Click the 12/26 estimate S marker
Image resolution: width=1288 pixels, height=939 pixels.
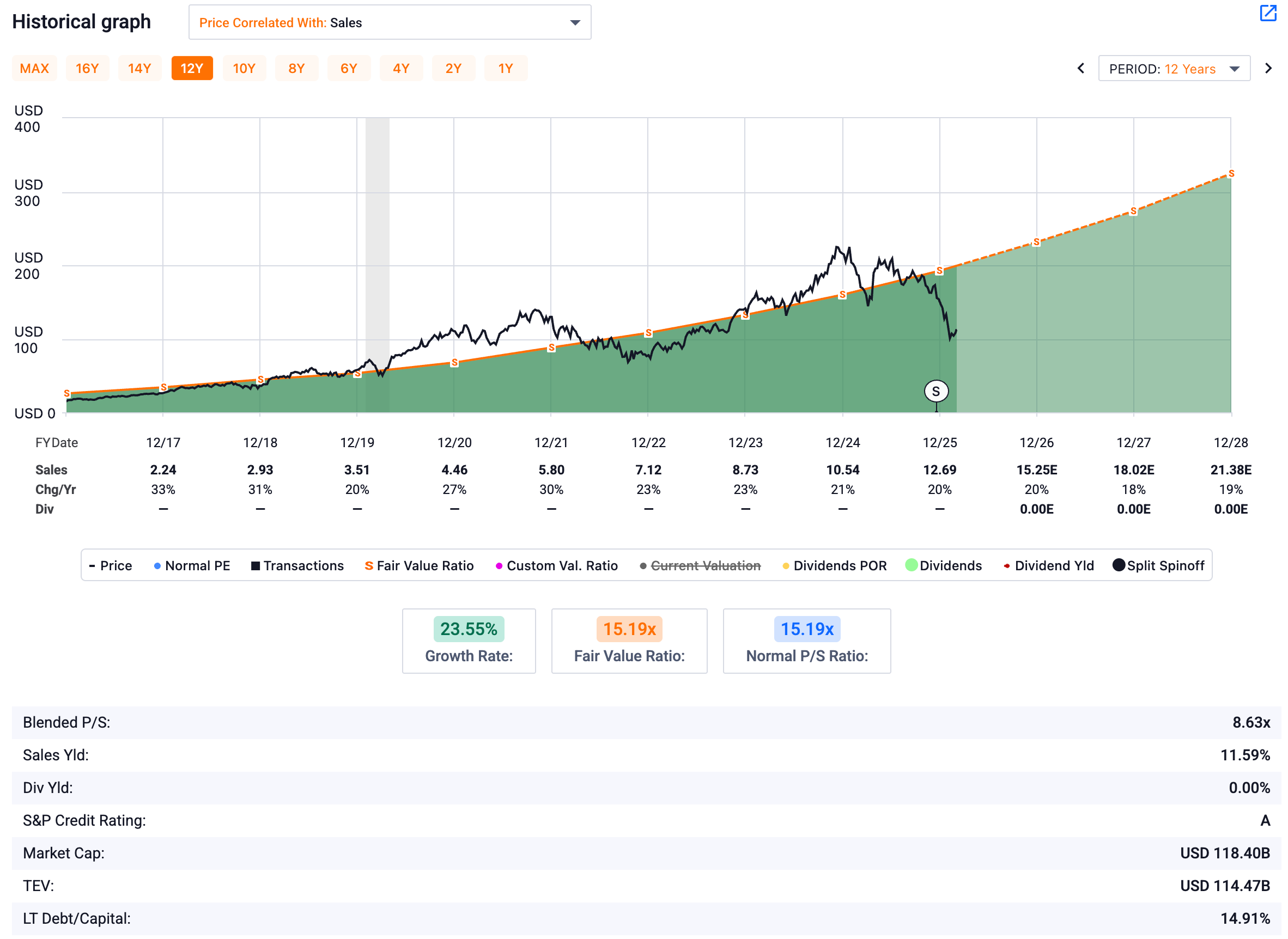[x=1036, y=242]
